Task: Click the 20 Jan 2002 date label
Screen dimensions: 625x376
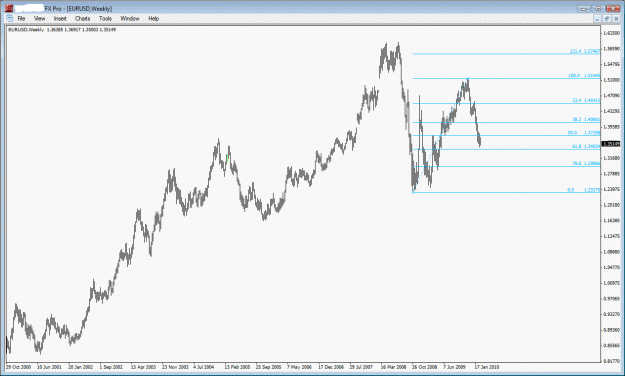Action: point(81,367)
